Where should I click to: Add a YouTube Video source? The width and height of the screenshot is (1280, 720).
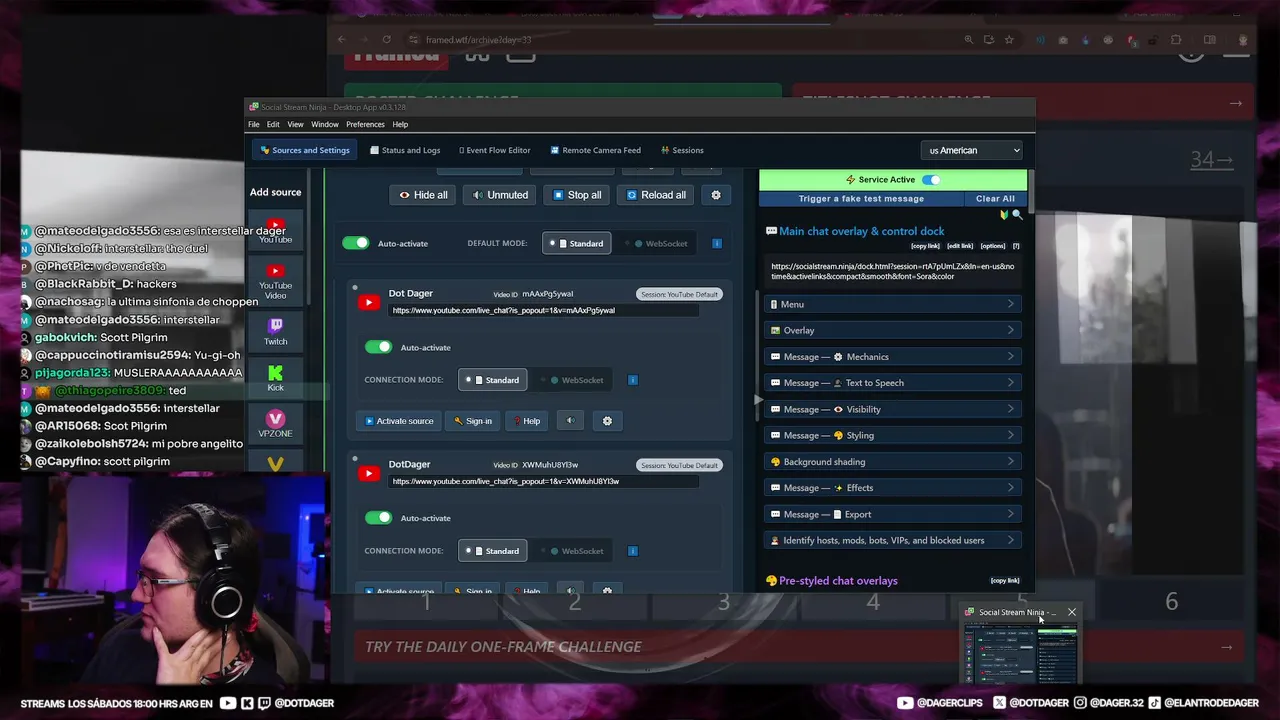[275, 281]
